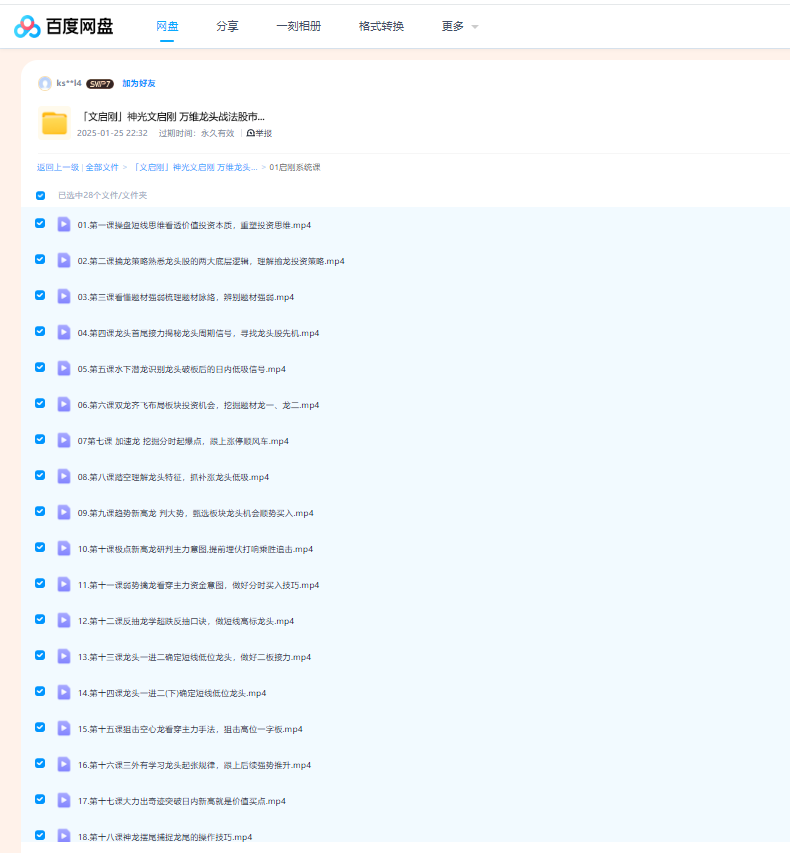
Task: Click video icon for file 05.第五课
Action: pyautogui.click(x=64, y=368)
